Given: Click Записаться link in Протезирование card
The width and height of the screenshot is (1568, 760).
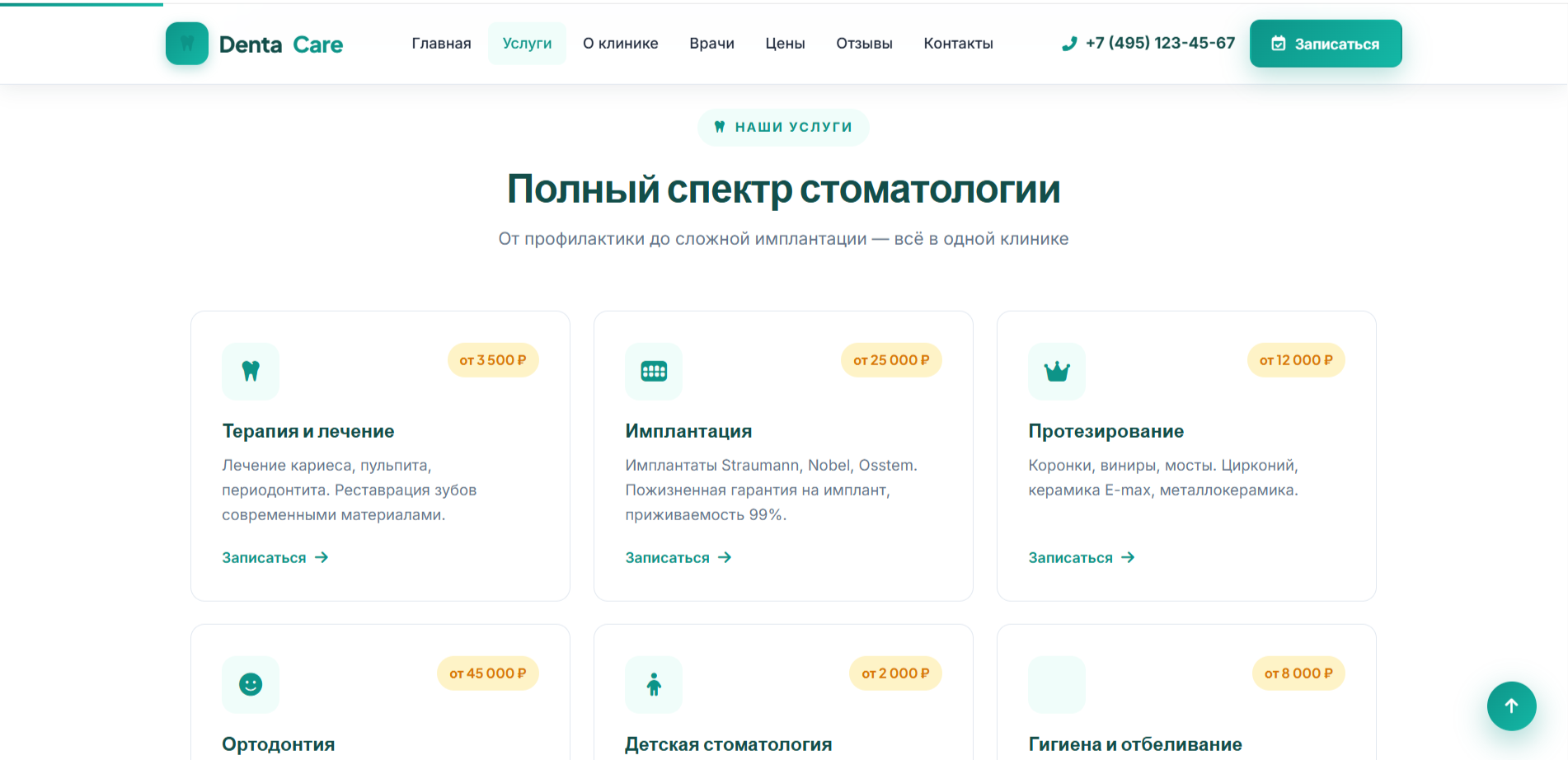Looking at the screenshot, I should point(1082,558).
